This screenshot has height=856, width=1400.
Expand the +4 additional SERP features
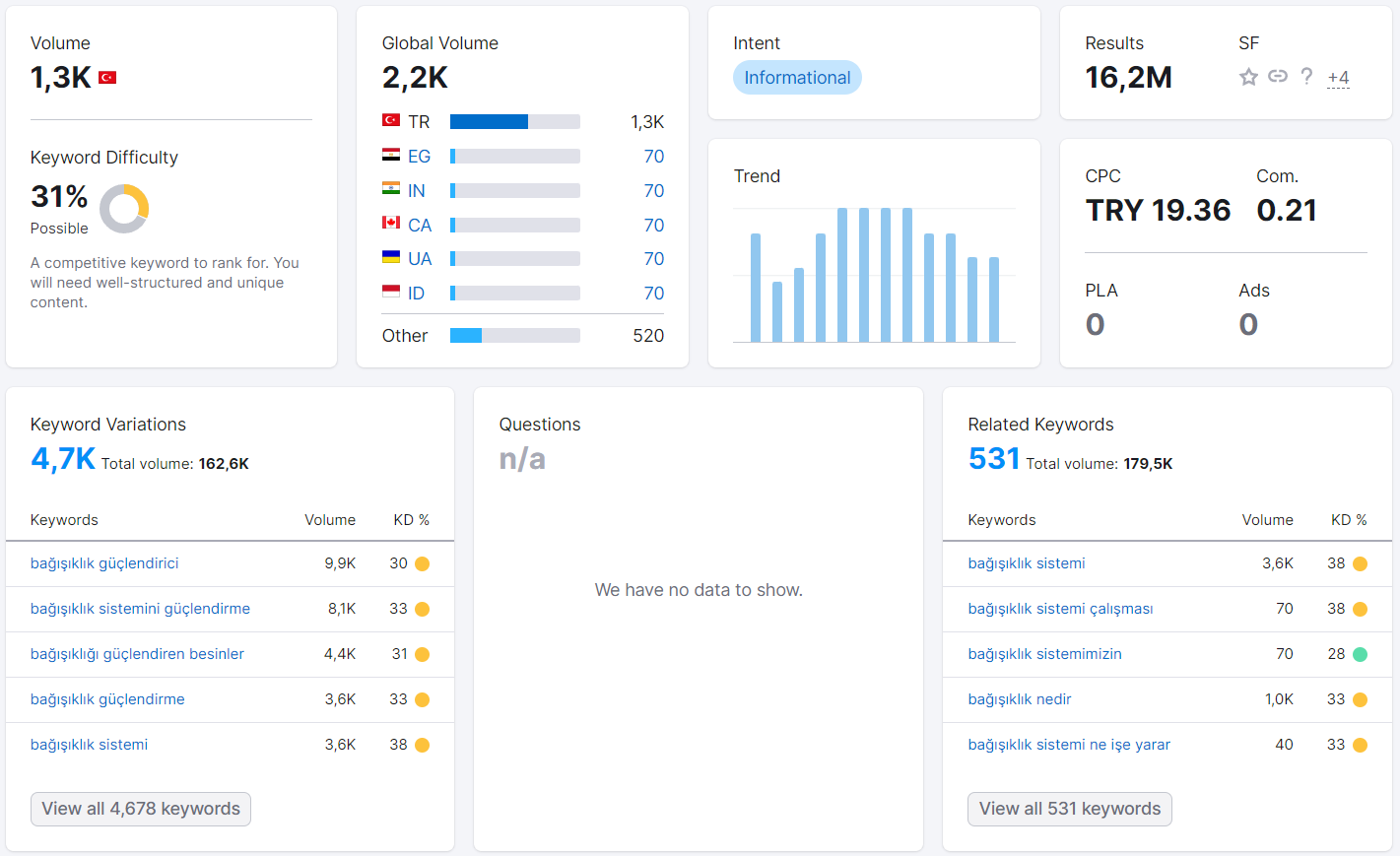click(1338, 78)
